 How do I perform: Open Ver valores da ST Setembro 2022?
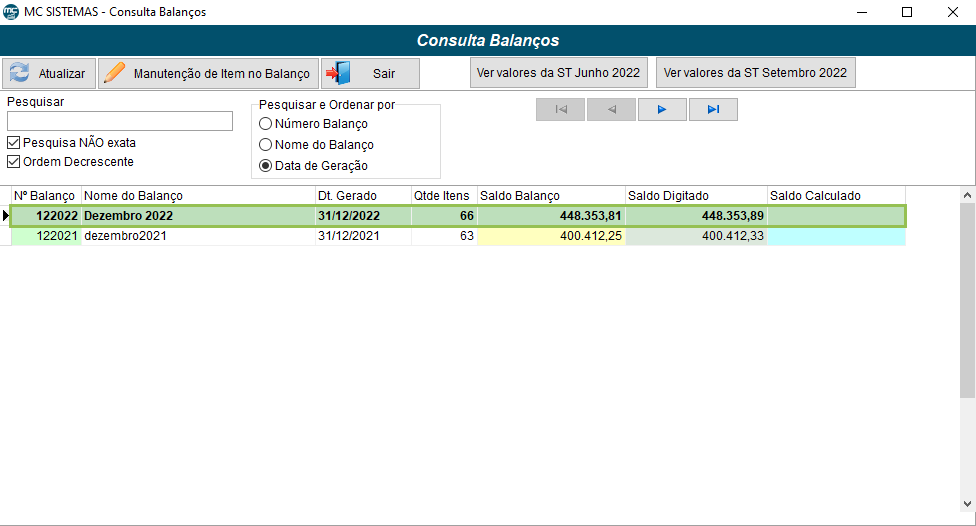755,73
